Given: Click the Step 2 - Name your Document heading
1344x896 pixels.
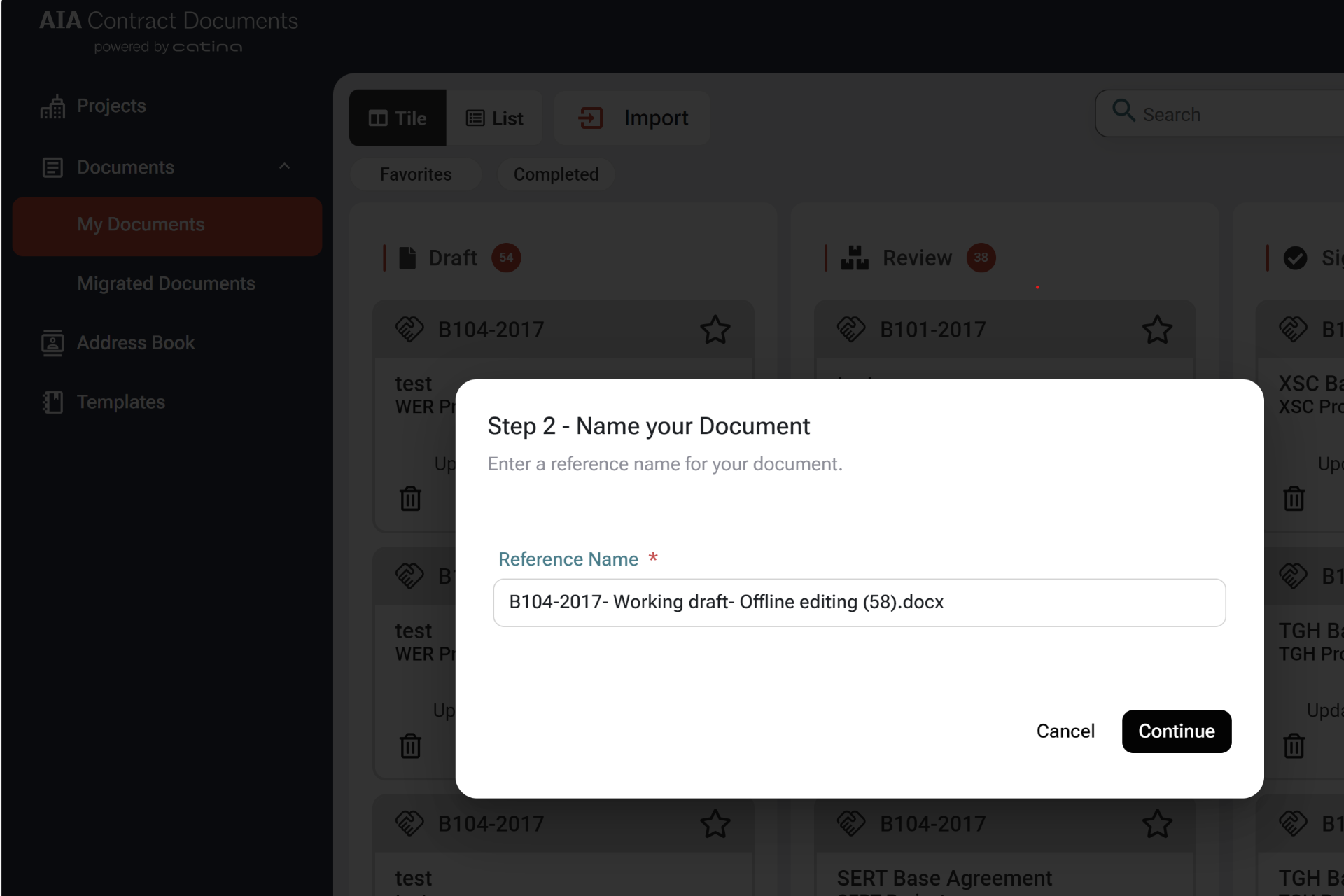Looking at the screenshot, I should pos(648,426).
